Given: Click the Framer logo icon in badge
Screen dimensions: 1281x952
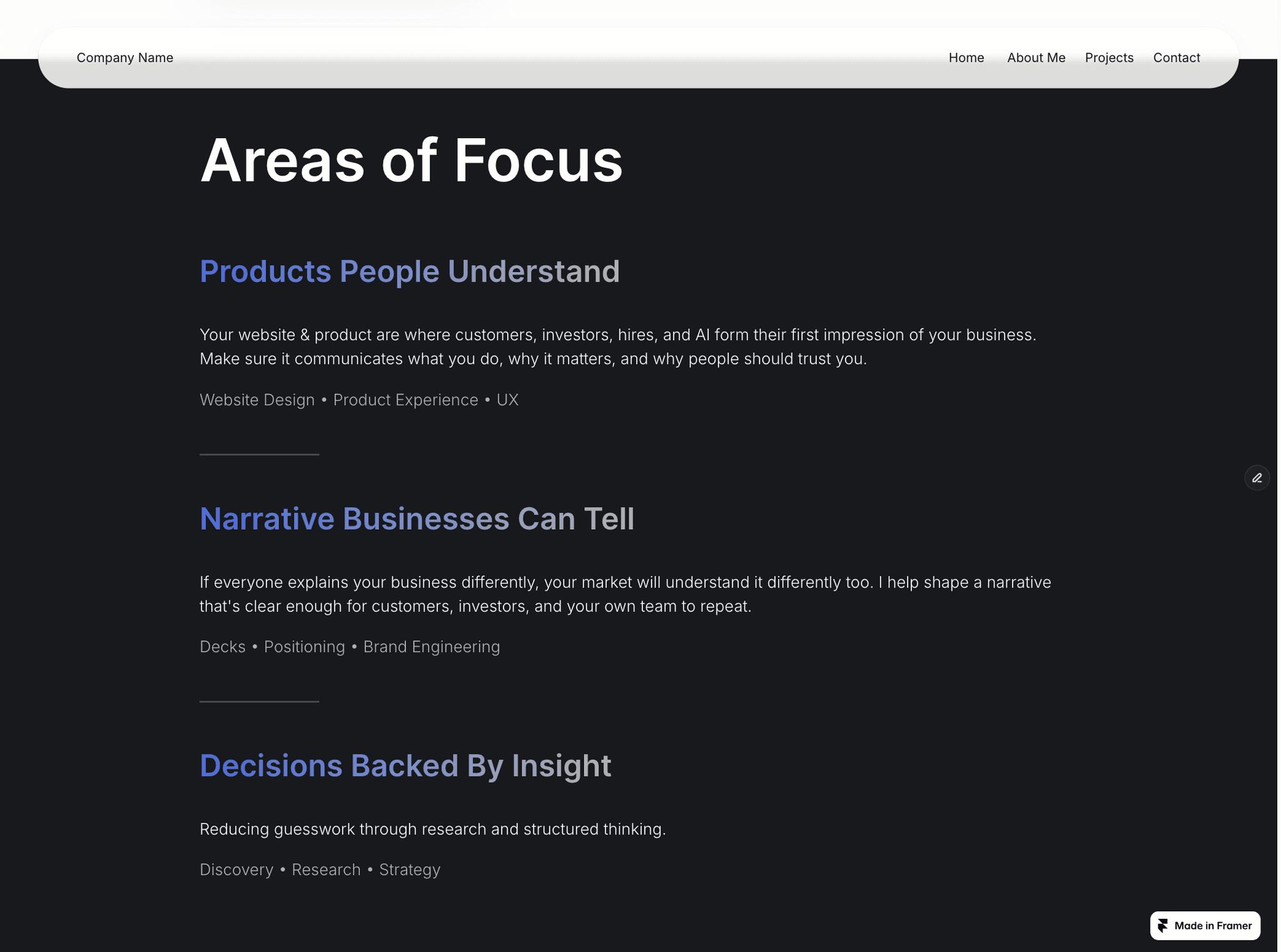Looking at the screenshot, I should [1163, 925].
